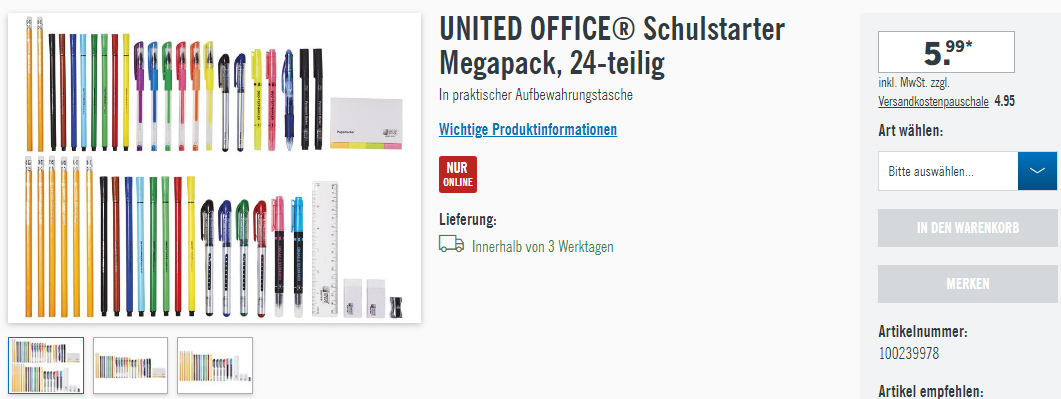Click the 5.99 price box
Image resolution: width=1061 pixels, height=399 pixels.
[x=946, y=52]
